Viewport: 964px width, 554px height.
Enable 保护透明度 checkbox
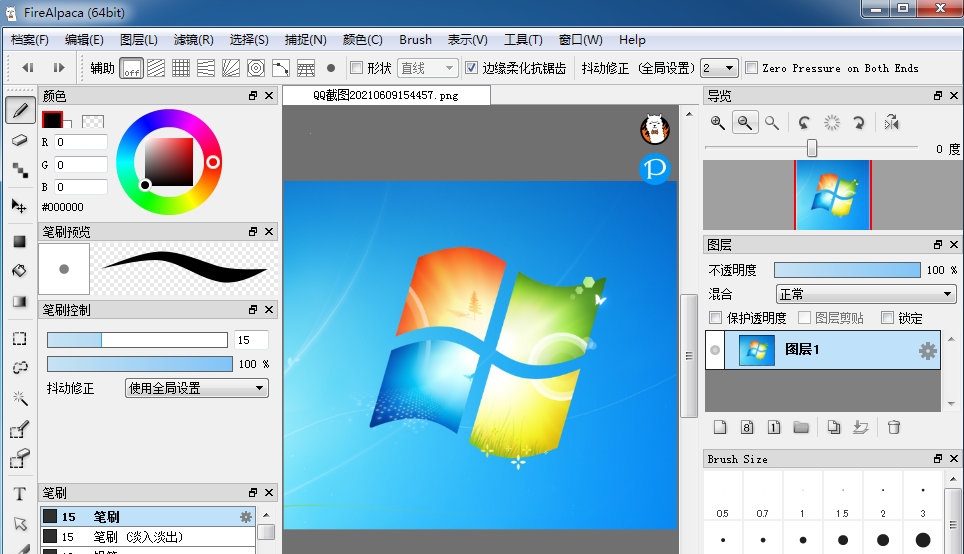(x=715, y=318)
